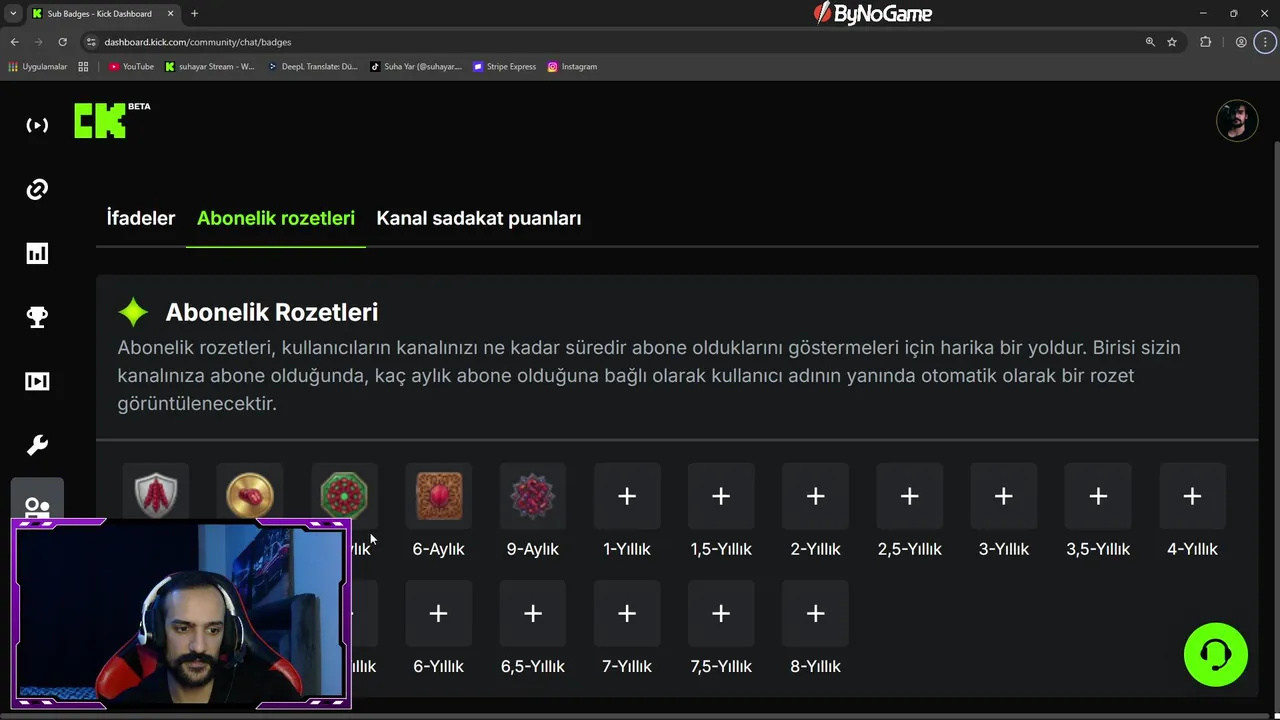Click the chain link icon in sidebar
This screenshot has width=1280, height=720.
(37, 189)
